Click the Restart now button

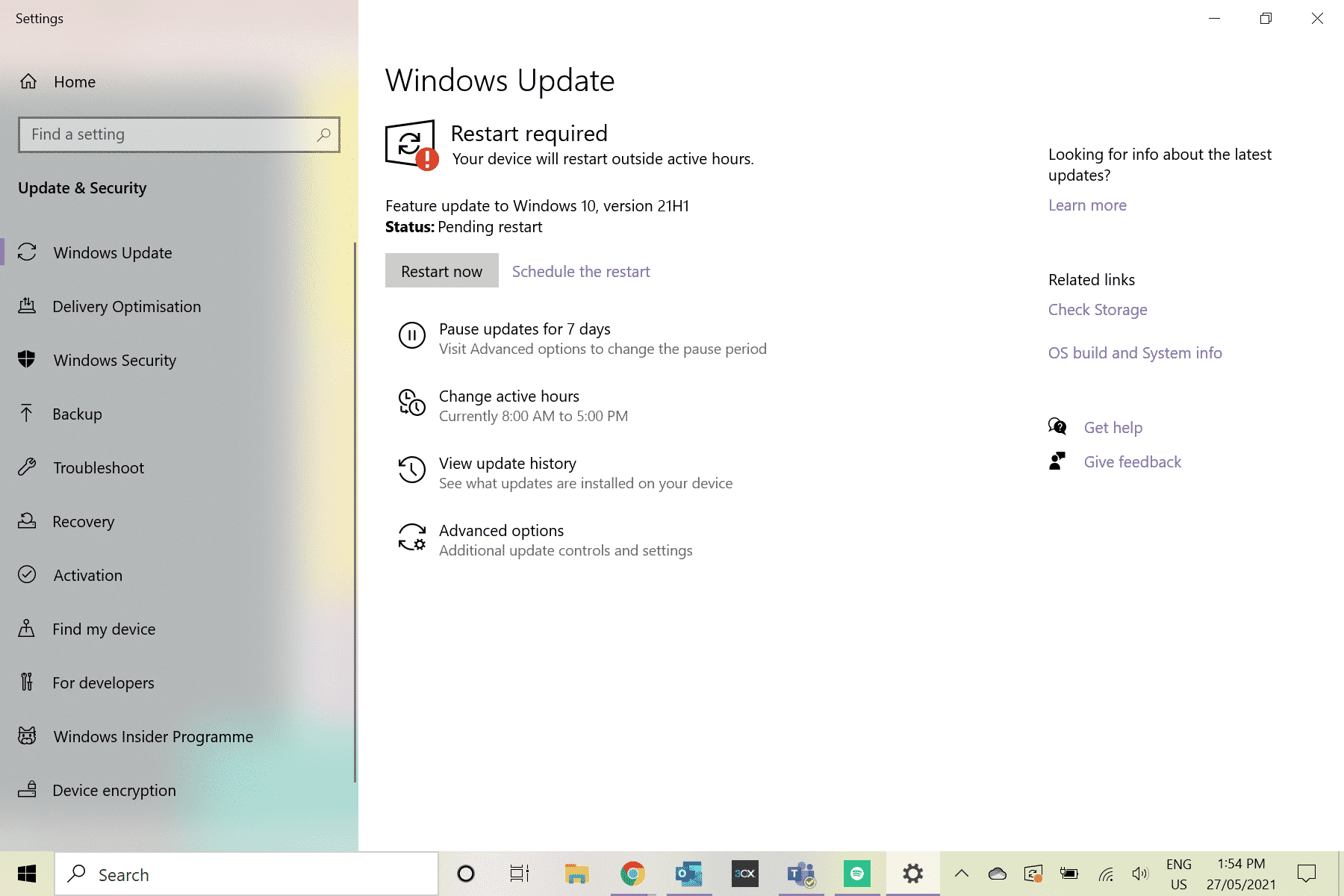pyautogui.click(x=441, y=270)
